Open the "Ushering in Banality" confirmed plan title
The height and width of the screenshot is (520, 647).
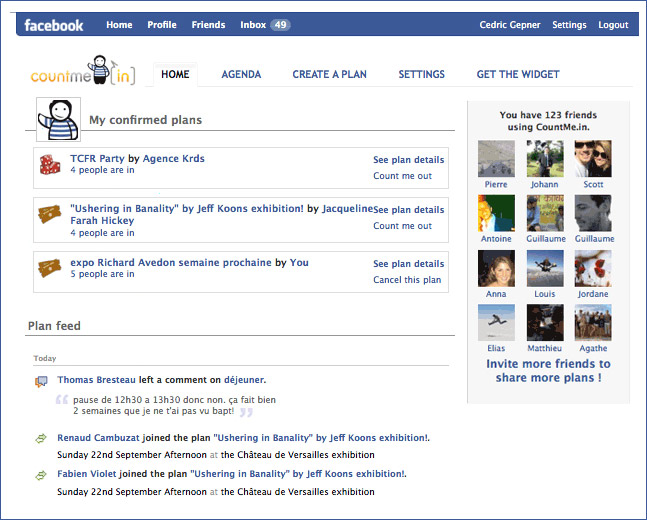(x=187, y=208)
